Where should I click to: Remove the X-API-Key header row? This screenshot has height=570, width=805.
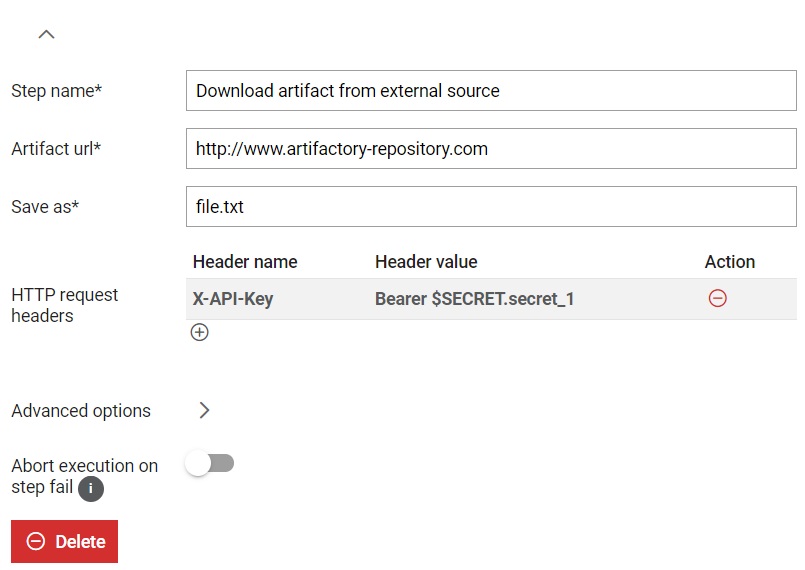pos(717,298)
